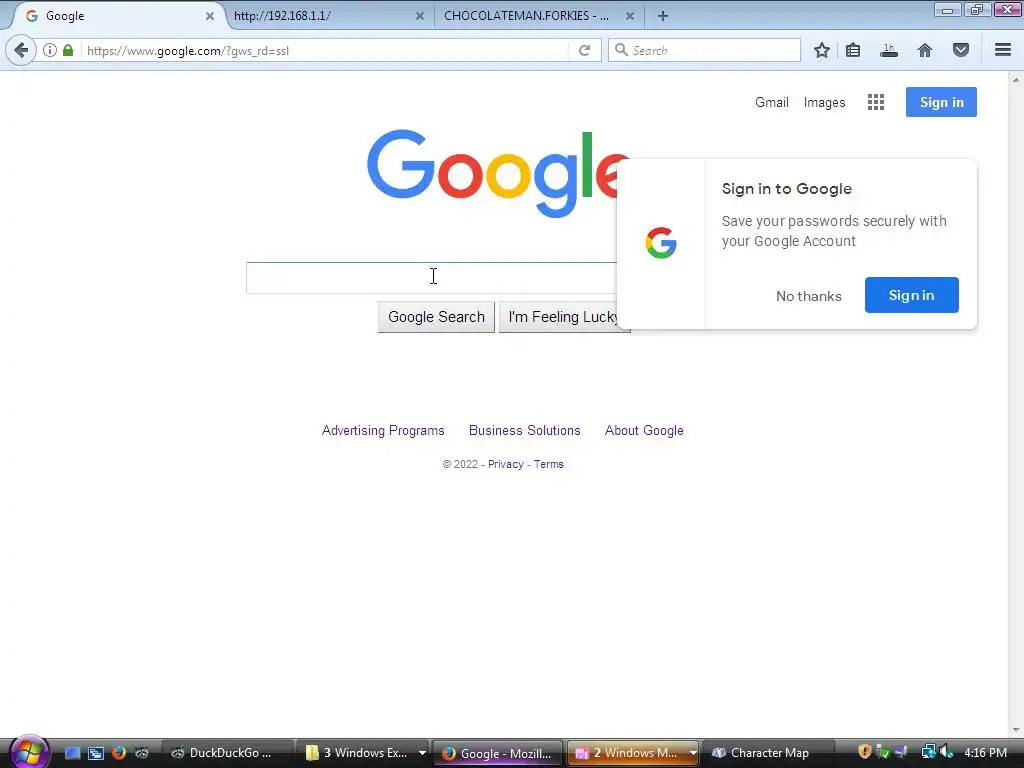1024x768 pixels.
Task: Close the Google tab
Action: click(210, 16)
